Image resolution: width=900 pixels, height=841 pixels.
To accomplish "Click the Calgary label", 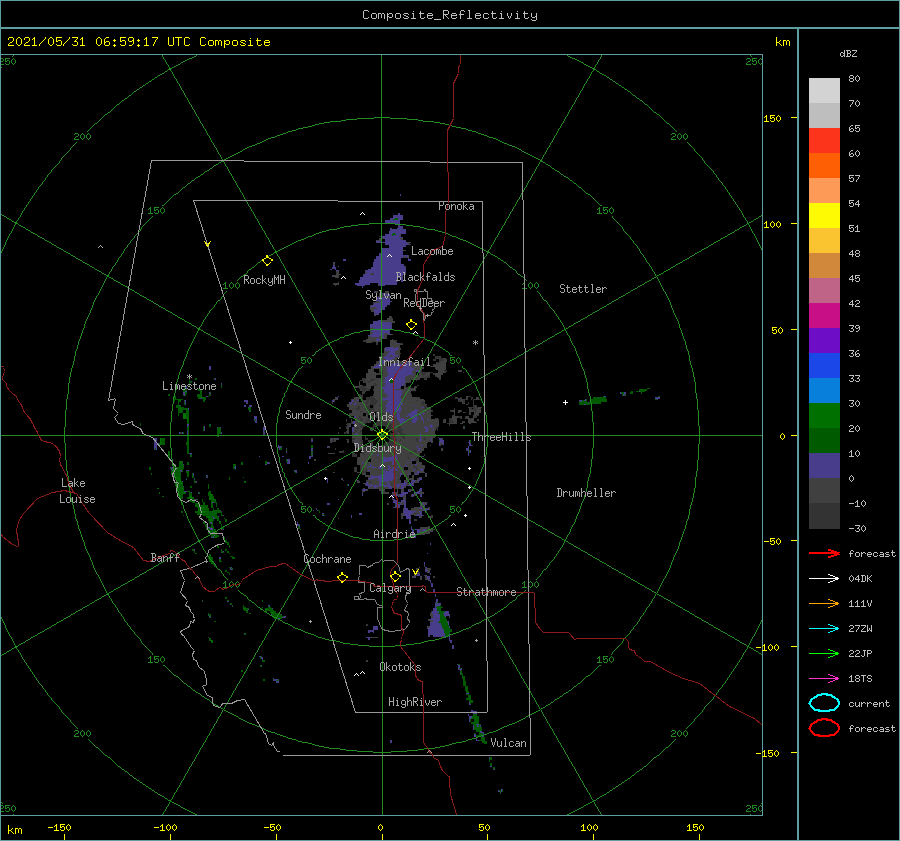I will pos(390,588).
